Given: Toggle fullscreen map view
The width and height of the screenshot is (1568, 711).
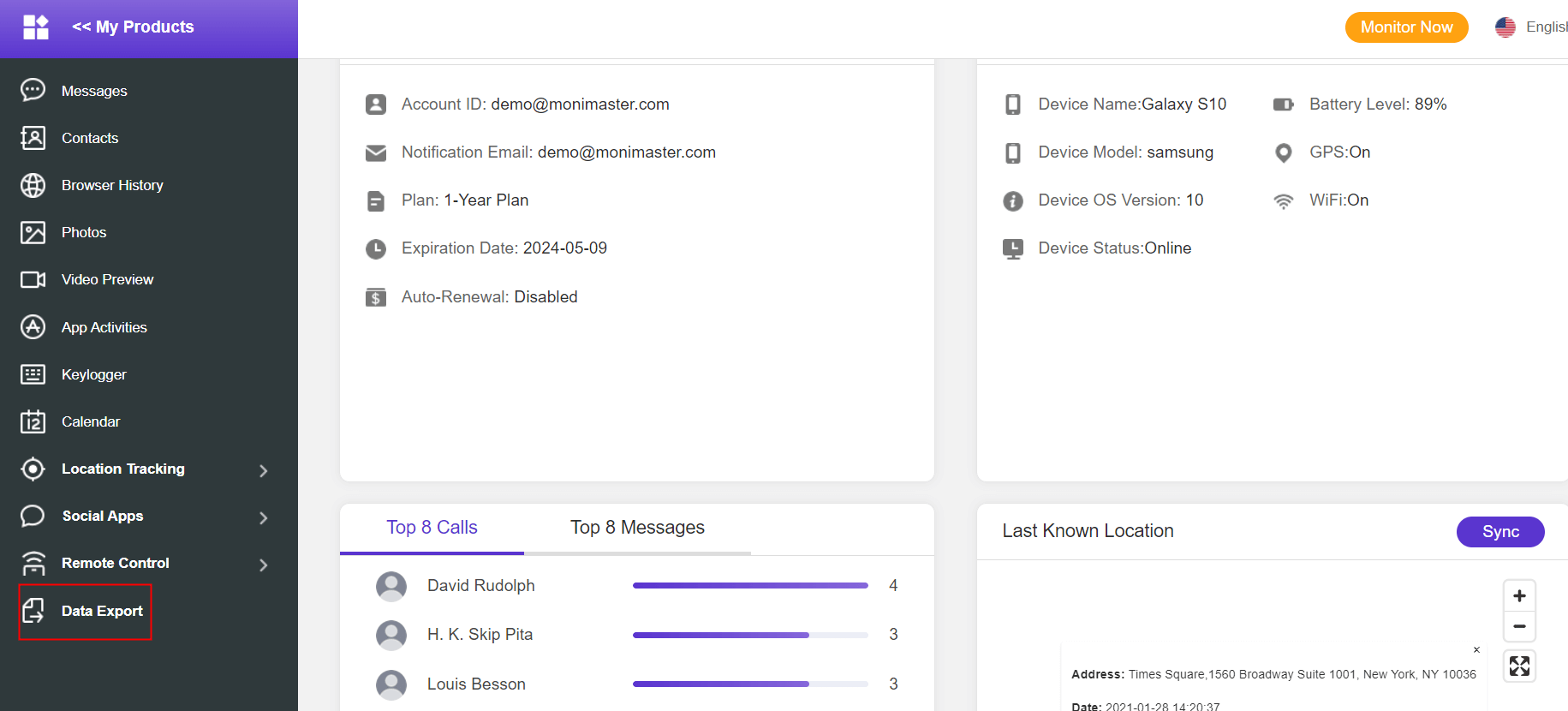Looking at the screenshot, I should point(1519,666).
